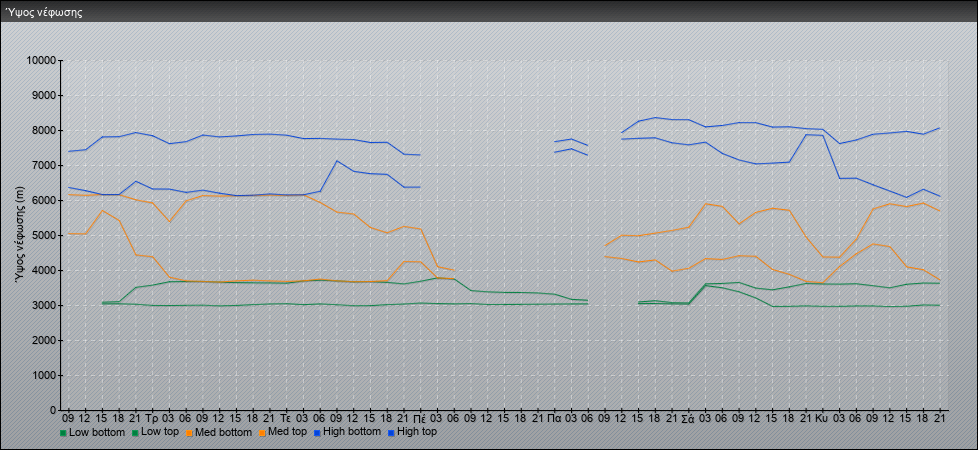Select the Πέ day marker on x-axis

click(x=419, y=418)
